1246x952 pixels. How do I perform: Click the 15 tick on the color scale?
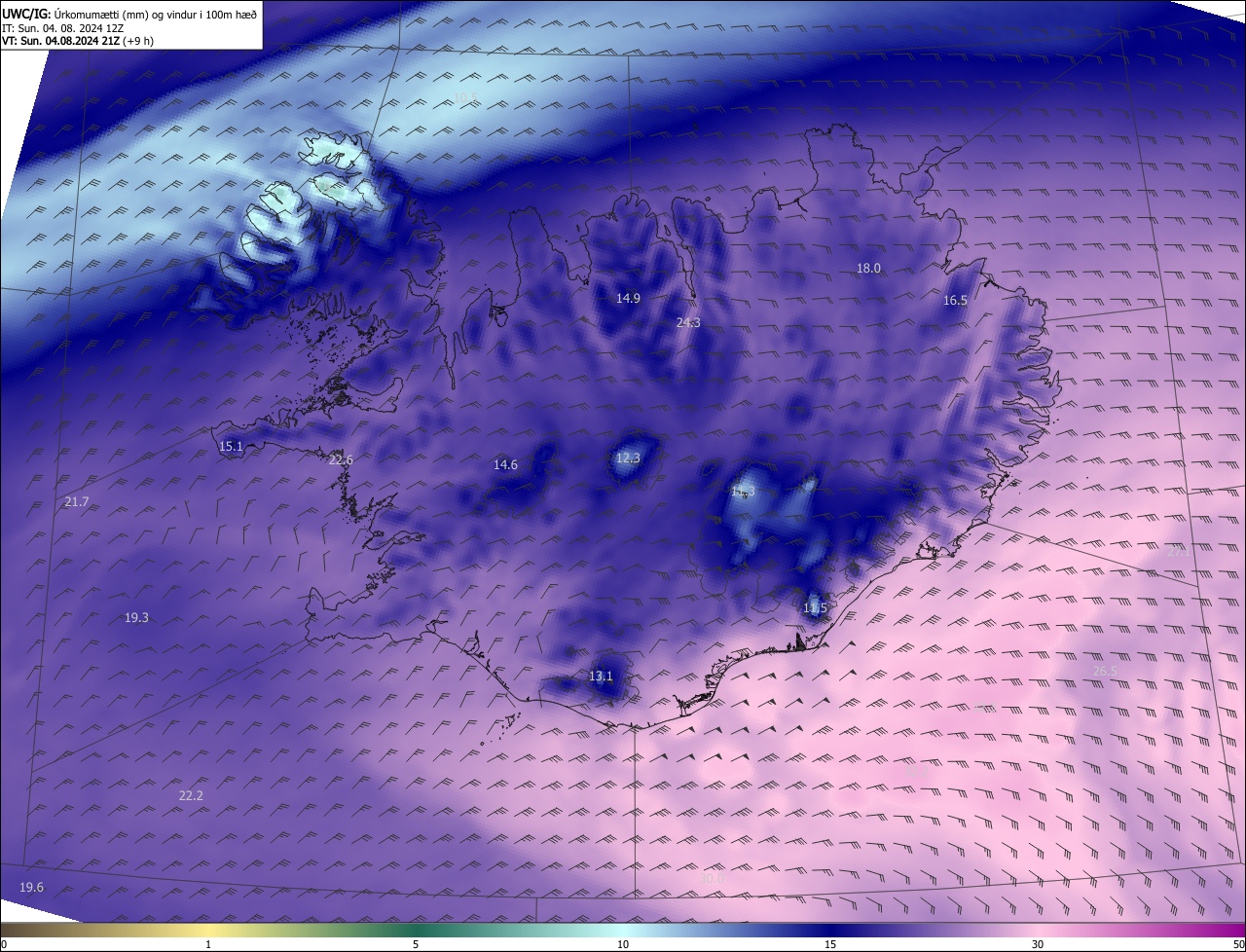[x=830, y=944]
